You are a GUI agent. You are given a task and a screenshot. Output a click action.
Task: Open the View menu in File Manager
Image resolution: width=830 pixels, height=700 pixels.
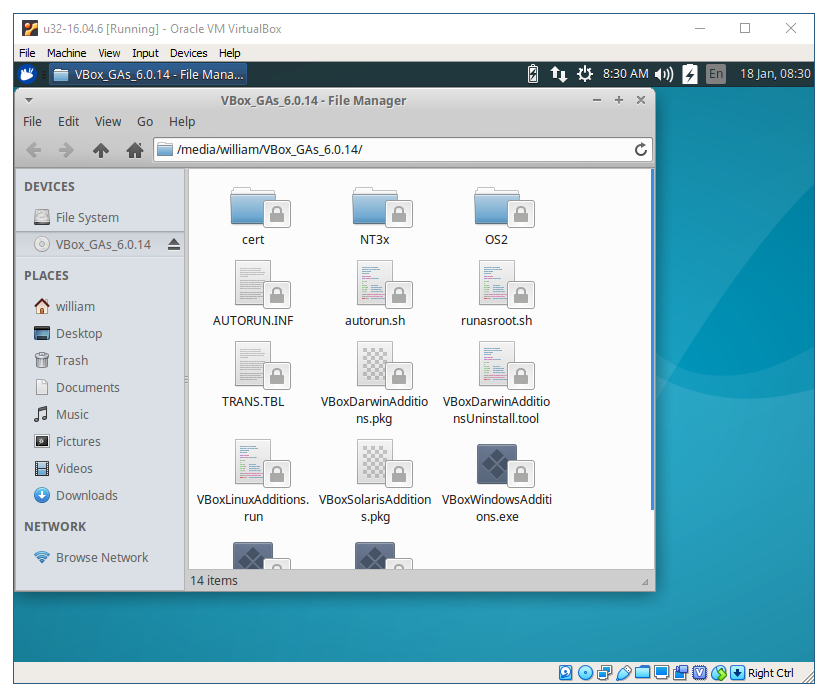pyautogui.click(x=108, y=121)
